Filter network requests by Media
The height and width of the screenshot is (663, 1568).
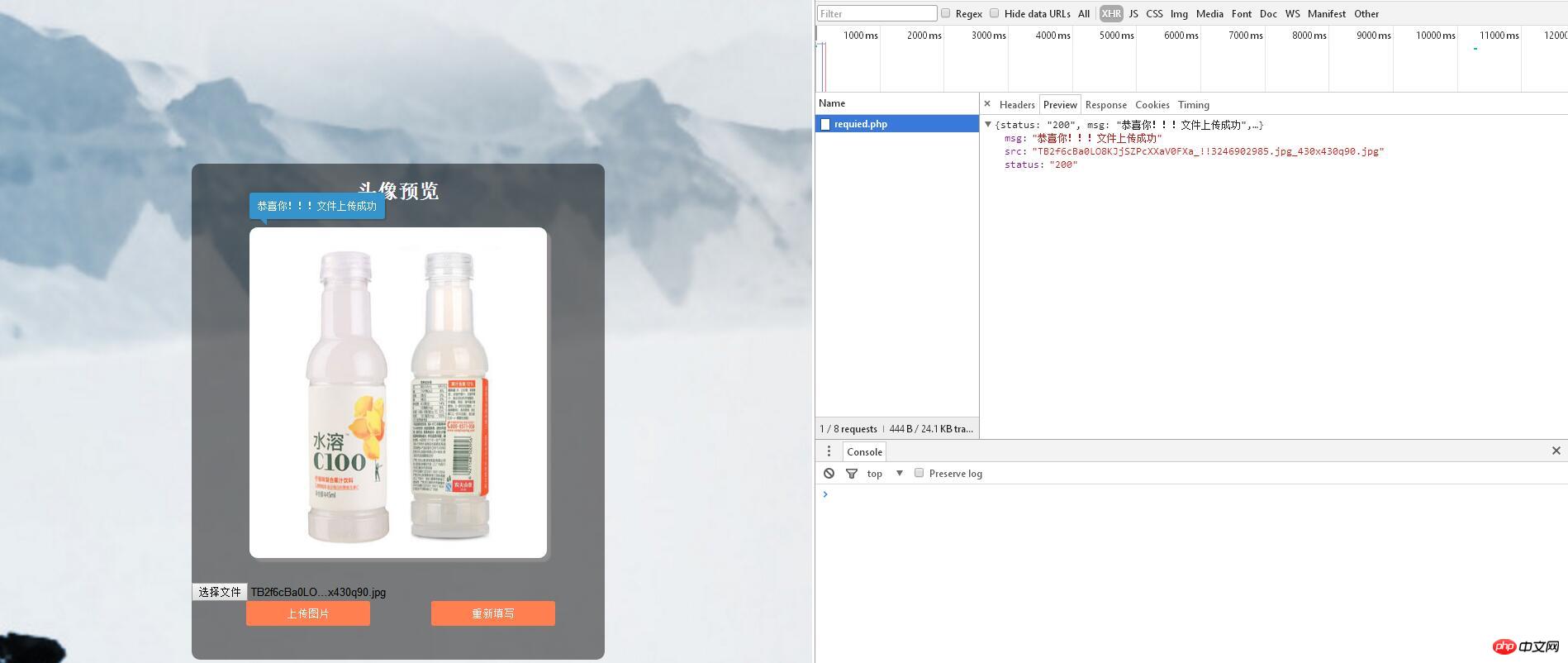tap(1209, 14)
